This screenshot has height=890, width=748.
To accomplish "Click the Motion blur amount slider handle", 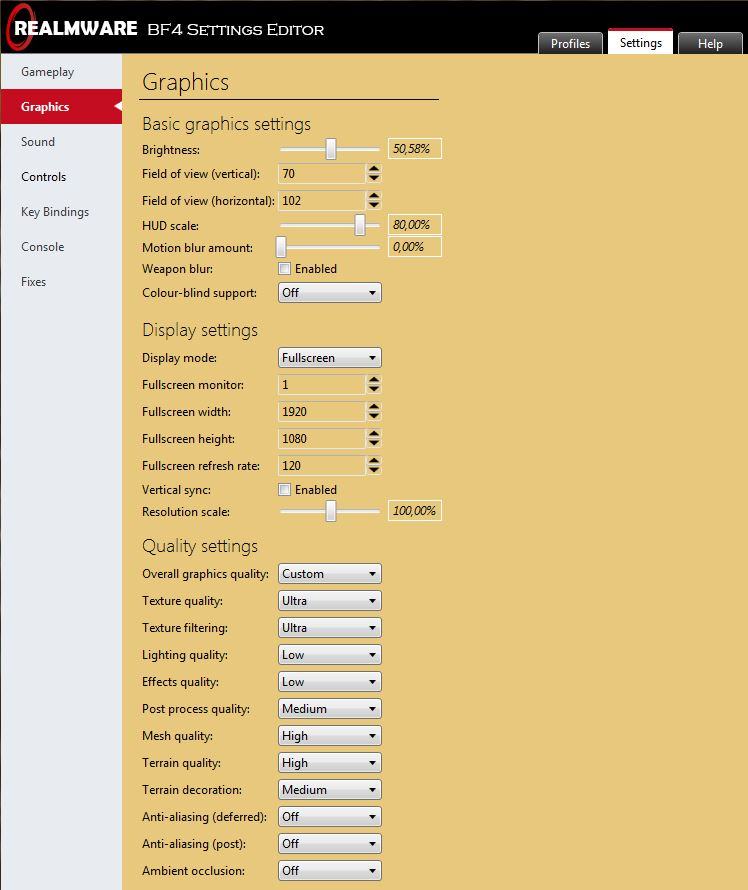I will (x=281, y=247).
